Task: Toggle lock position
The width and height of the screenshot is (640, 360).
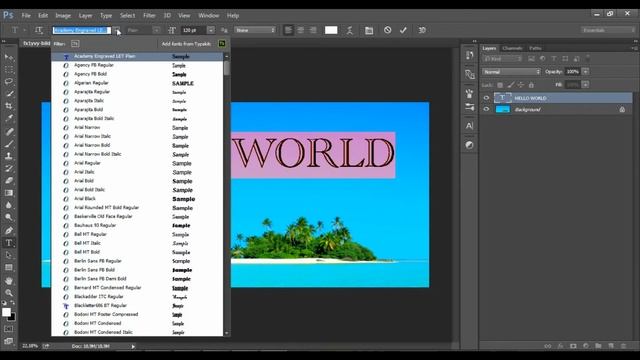Action: (x=521, y=85)
